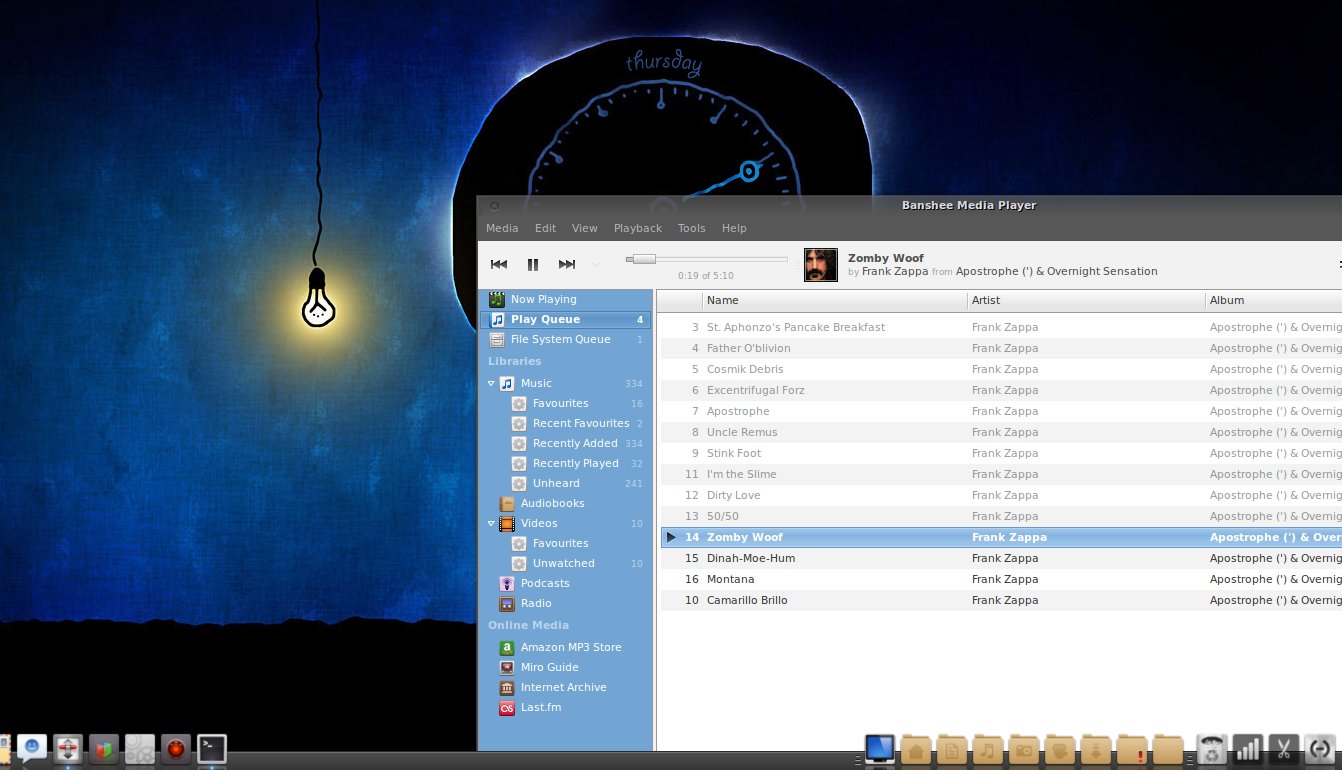Select the Podcasts icon

click(x=507, y=583)
